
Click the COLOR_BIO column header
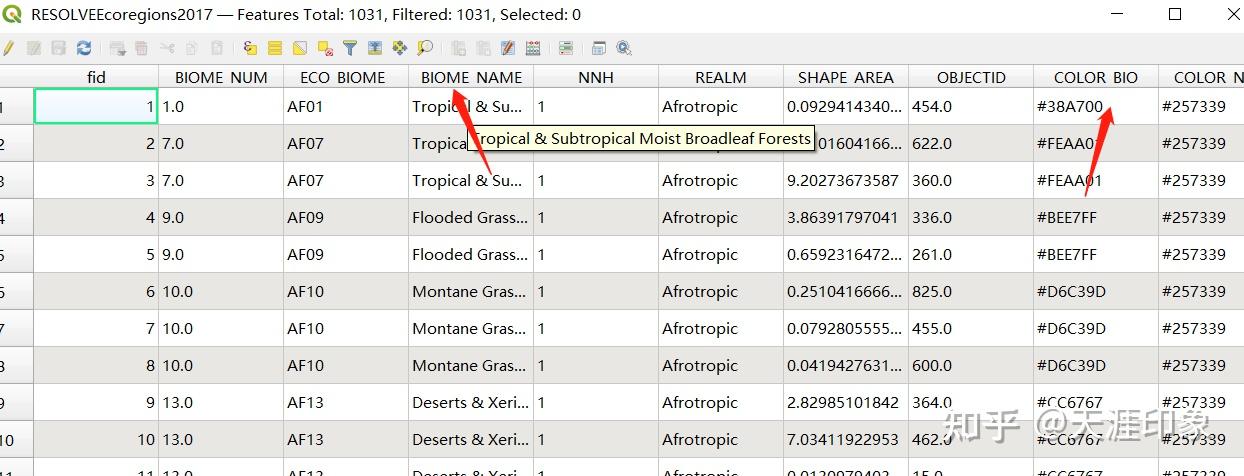pos(1096,77)
